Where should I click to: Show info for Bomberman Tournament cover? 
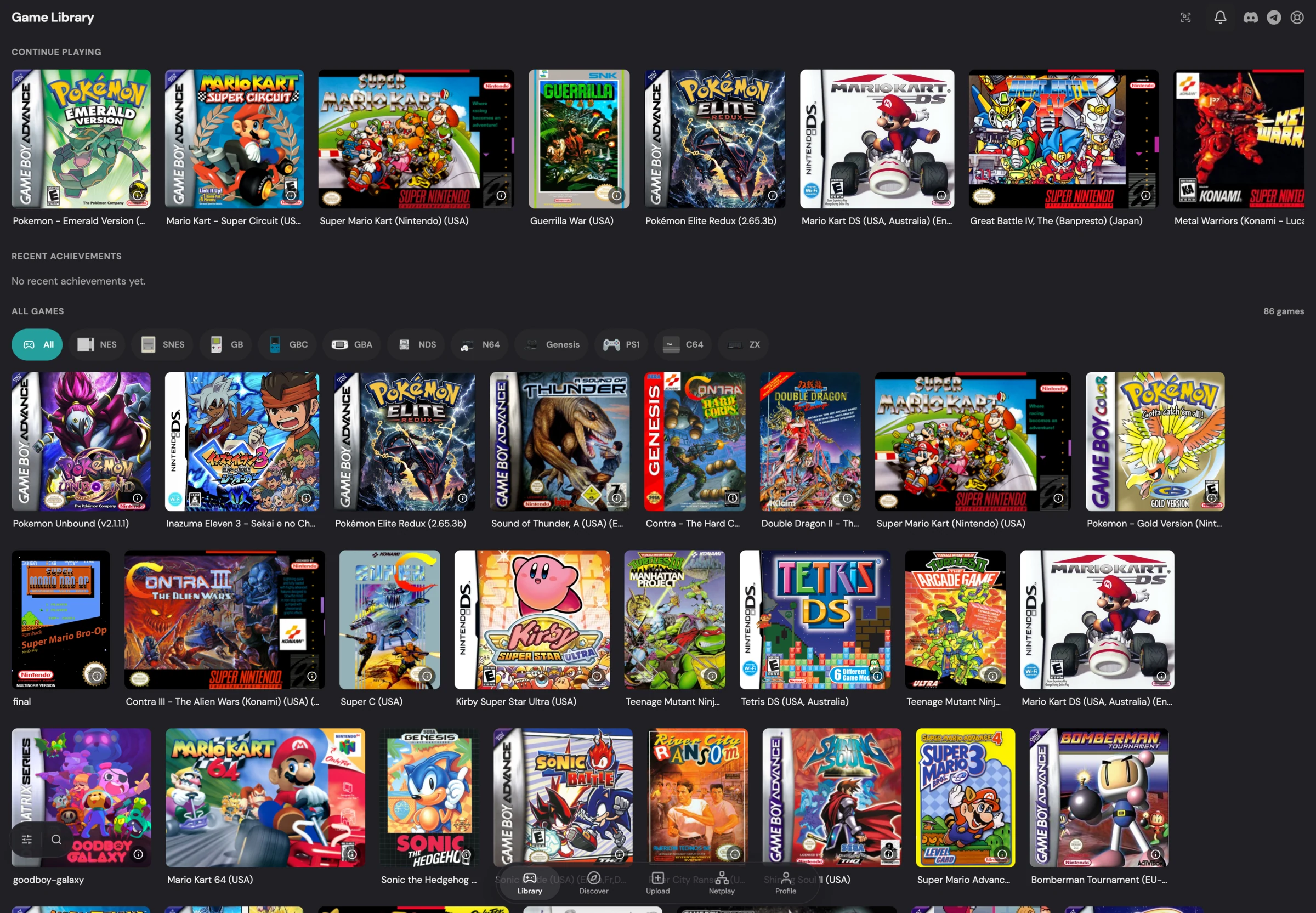coord(1155,854)
